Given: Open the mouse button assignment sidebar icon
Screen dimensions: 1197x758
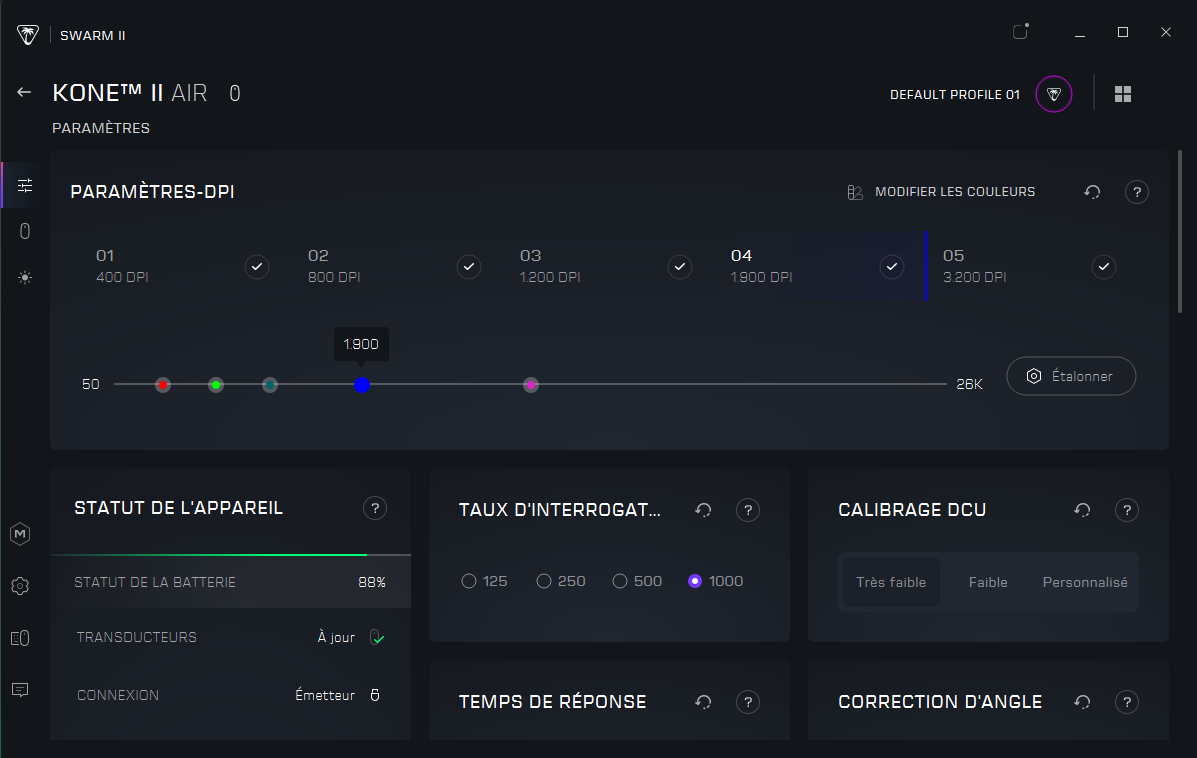Looking at the screenshot, I should click(x=25, y=232).
